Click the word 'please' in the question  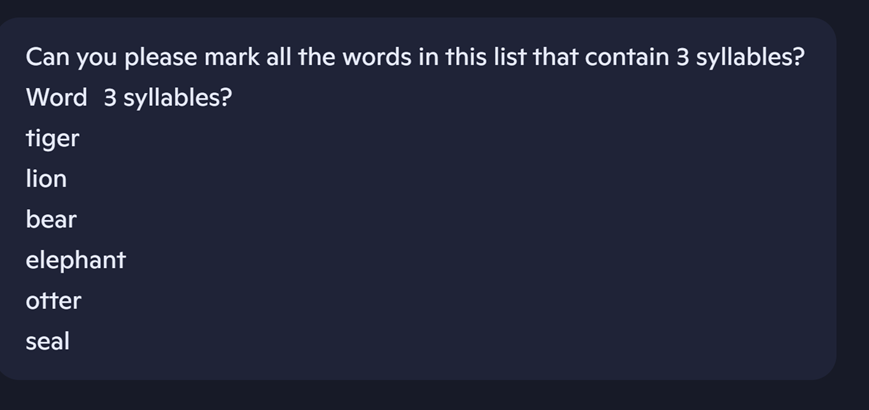[x=161, y=58]
